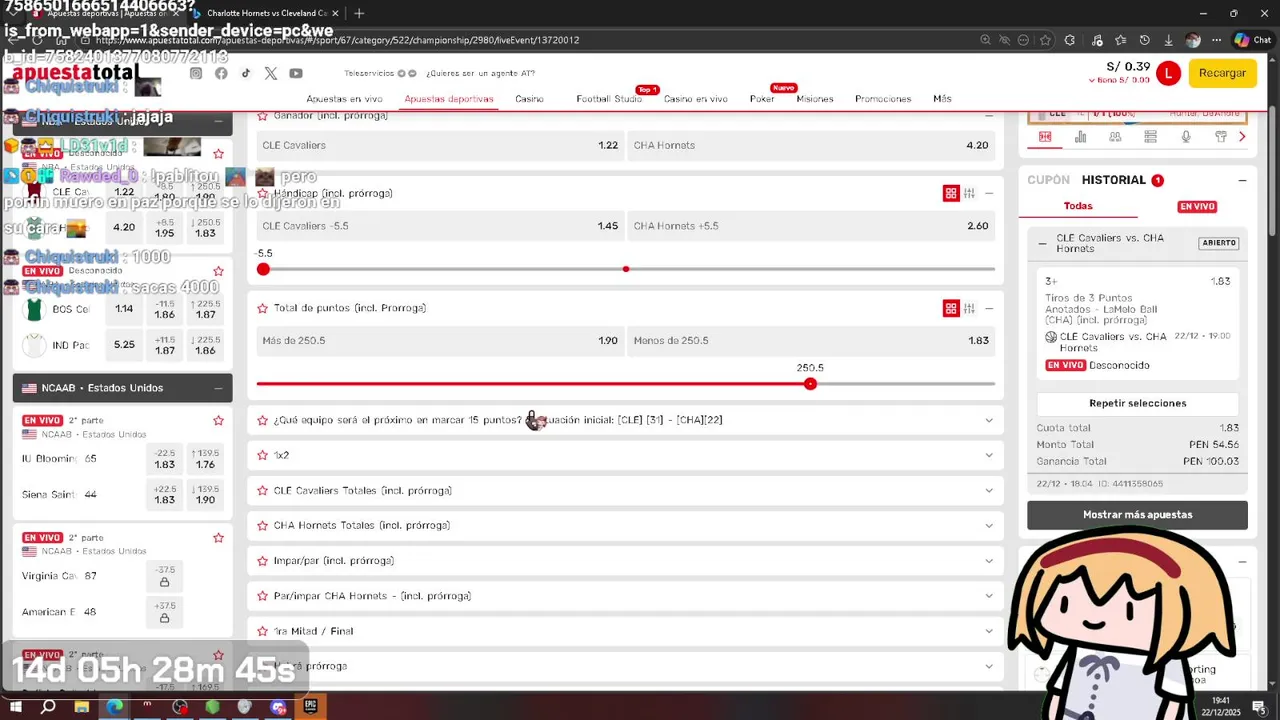
Task: Click Mostrar más apuestas button
Action: pos(1137,515)
